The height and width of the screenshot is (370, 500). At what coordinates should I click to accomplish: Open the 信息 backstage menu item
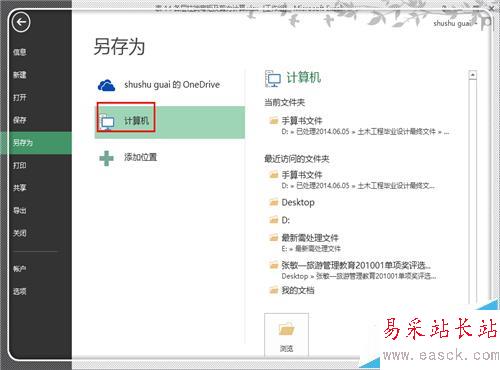tap(20, 52)
